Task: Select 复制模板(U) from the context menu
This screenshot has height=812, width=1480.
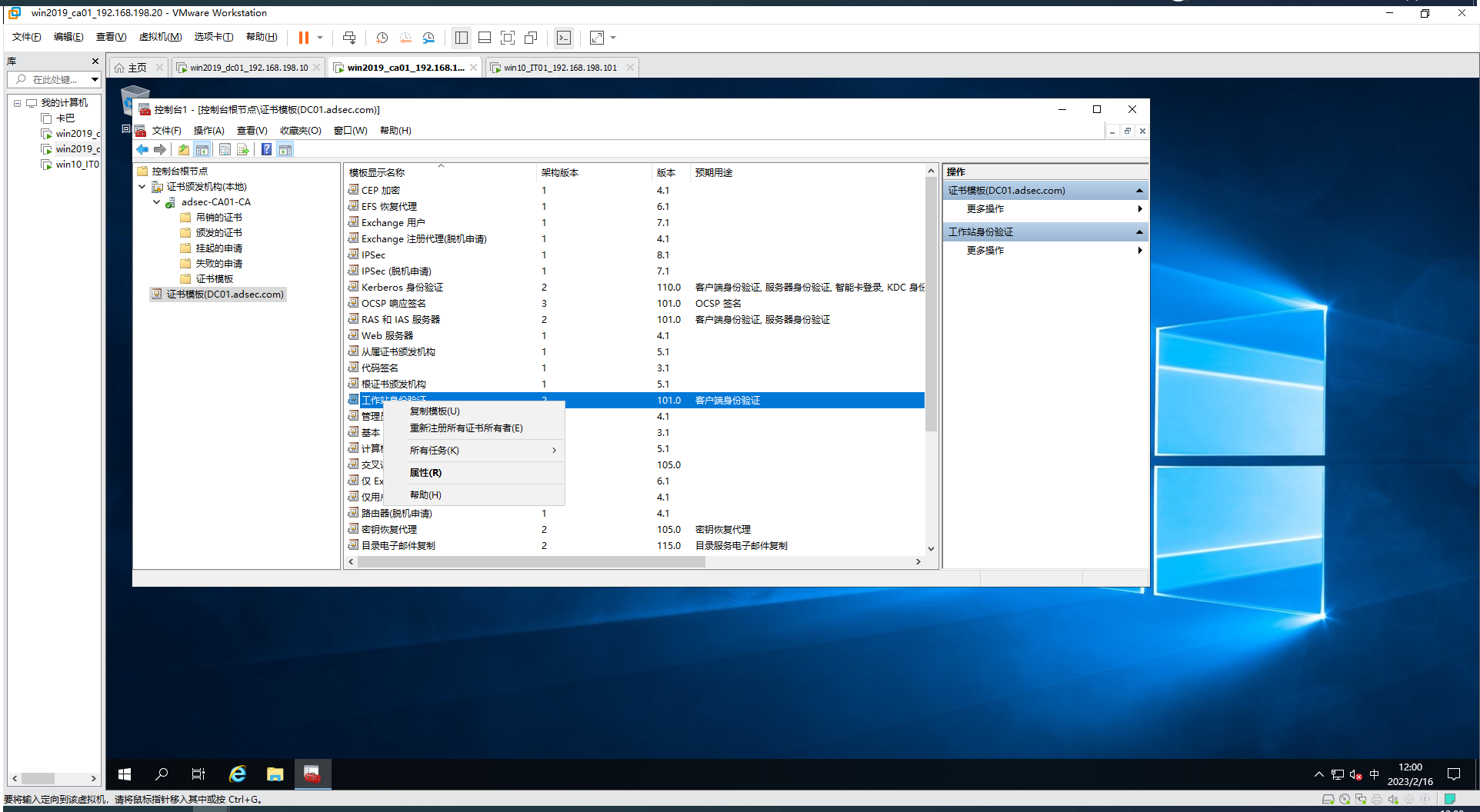Action: pos(435,411)
